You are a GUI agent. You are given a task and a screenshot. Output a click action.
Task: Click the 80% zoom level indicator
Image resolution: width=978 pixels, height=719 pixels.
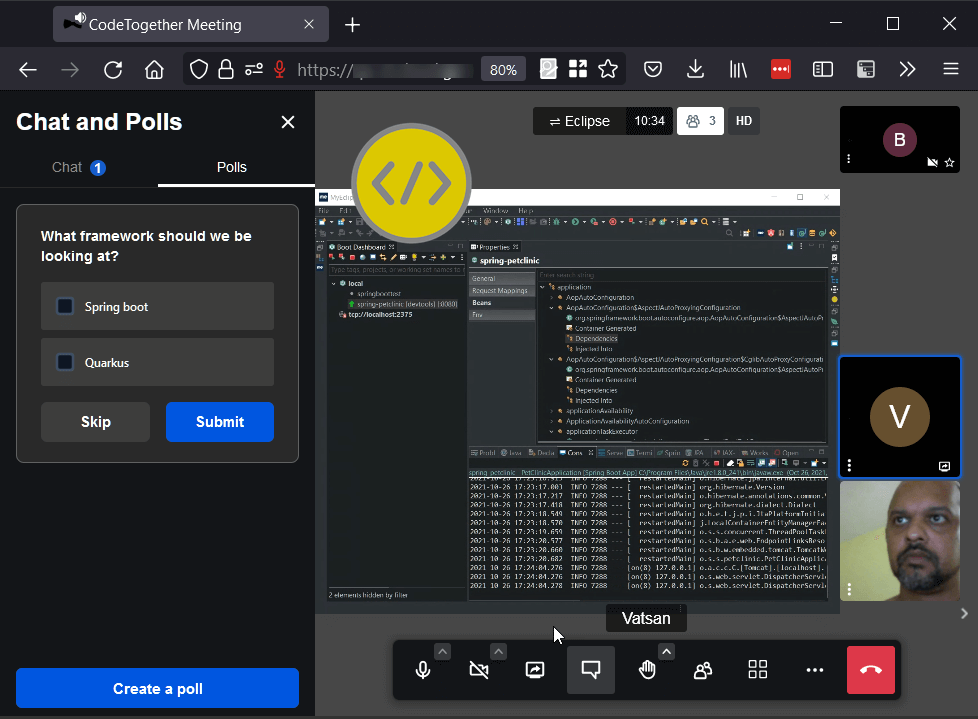point(503,70)
